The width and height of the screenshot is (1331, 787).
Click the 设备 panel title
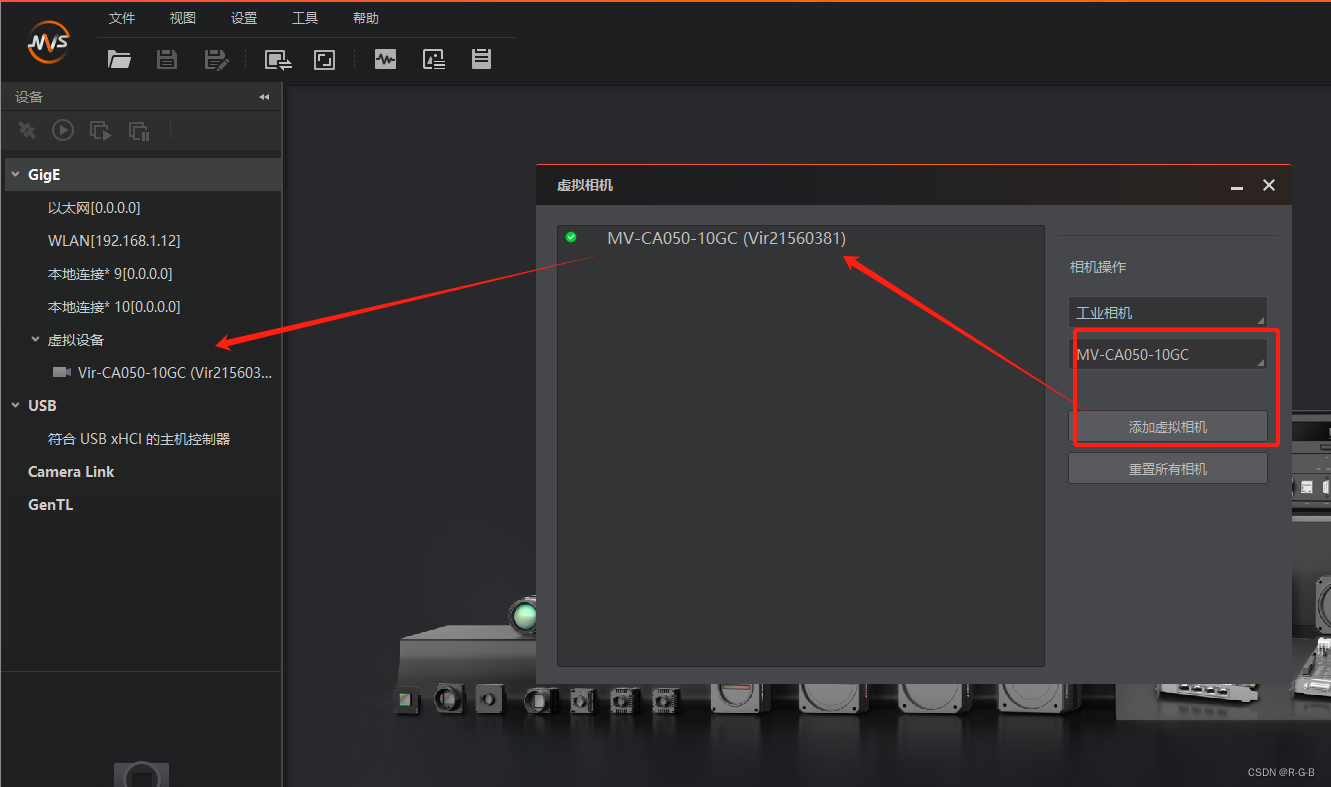coord(29,97)
